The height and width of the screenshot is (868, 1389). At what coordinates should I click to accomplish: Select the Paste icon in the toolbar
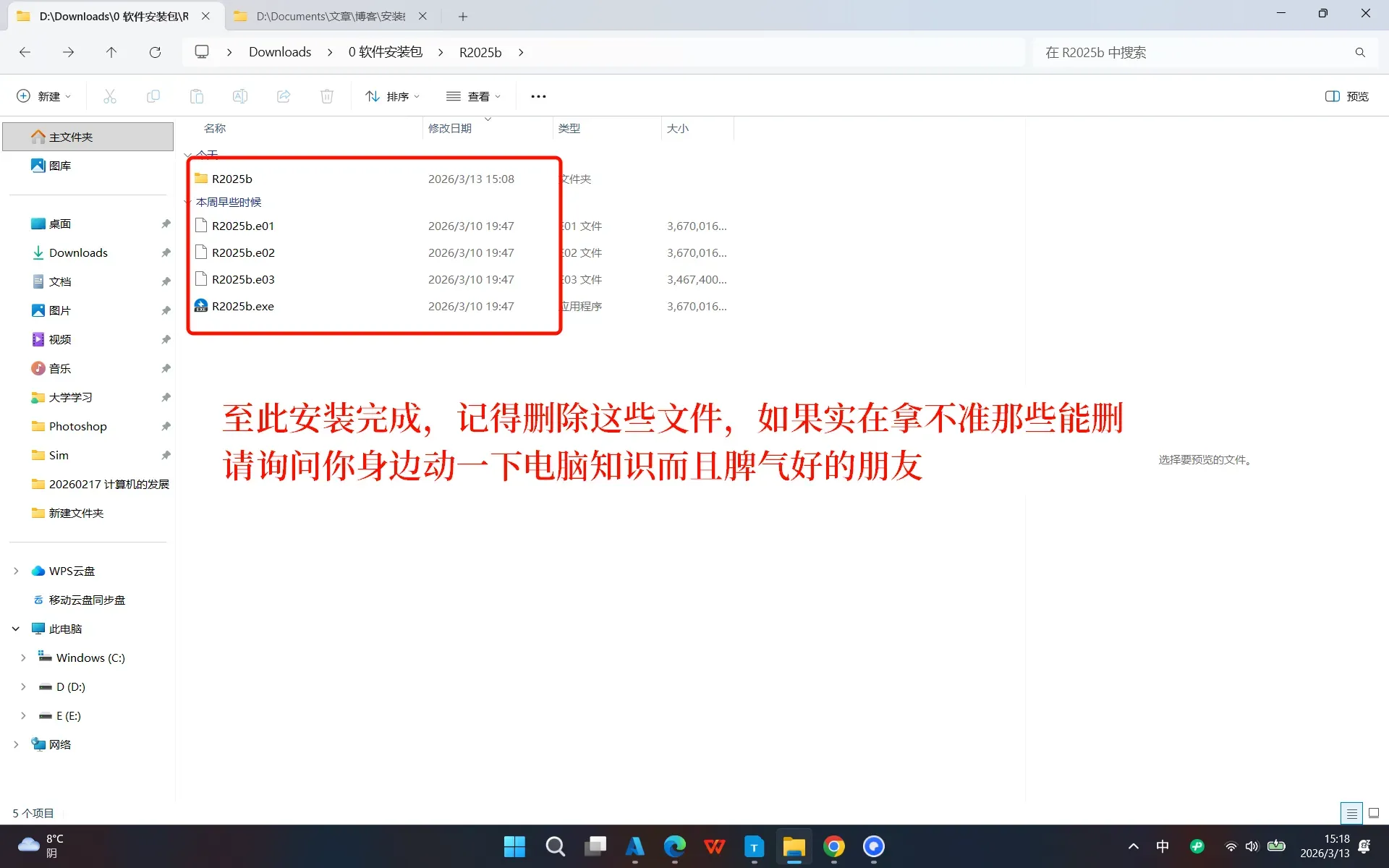196,95
